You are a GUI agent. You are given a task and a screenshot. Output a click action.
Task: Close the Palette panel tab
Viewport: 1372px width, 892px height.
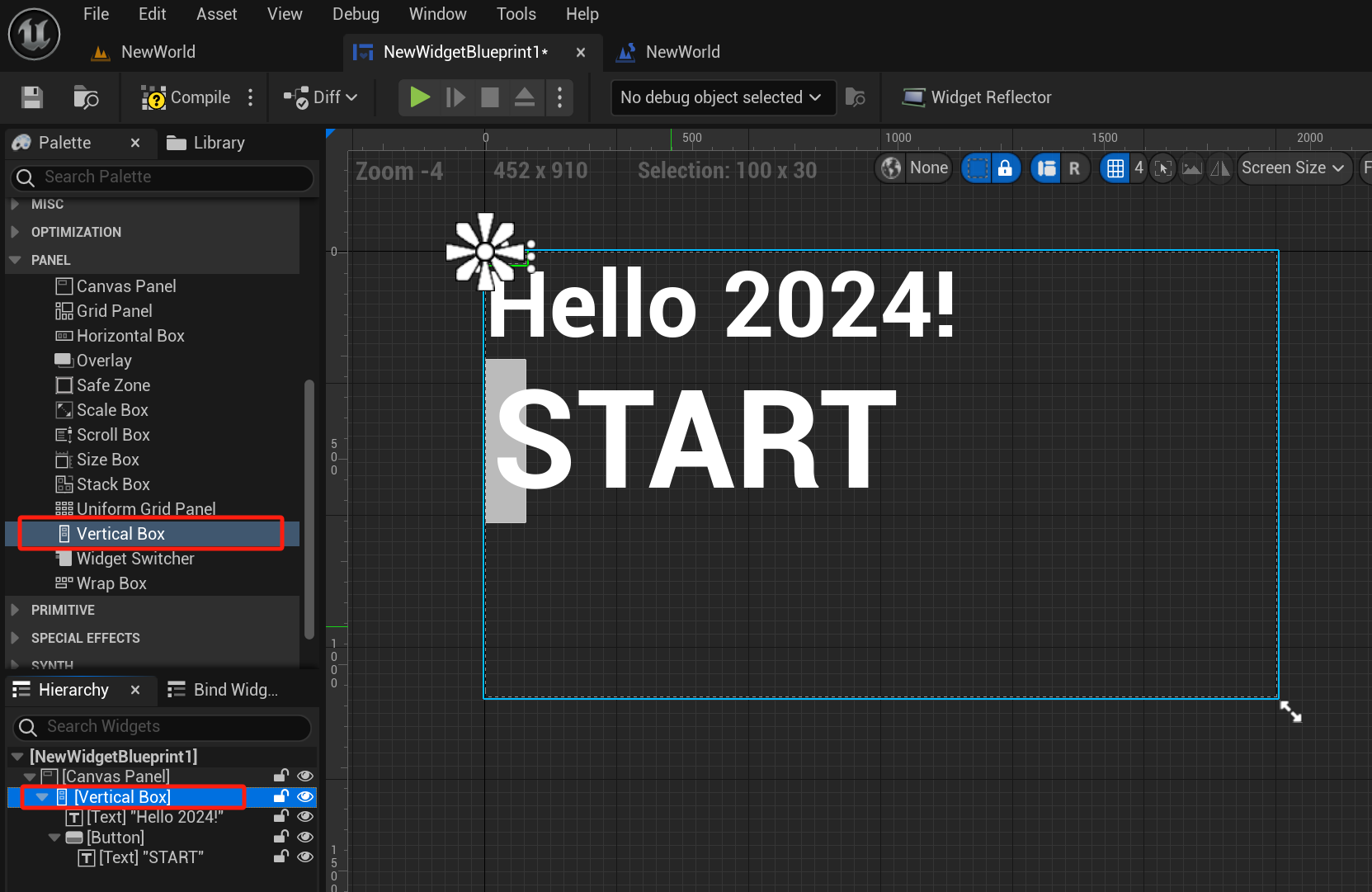135,143
